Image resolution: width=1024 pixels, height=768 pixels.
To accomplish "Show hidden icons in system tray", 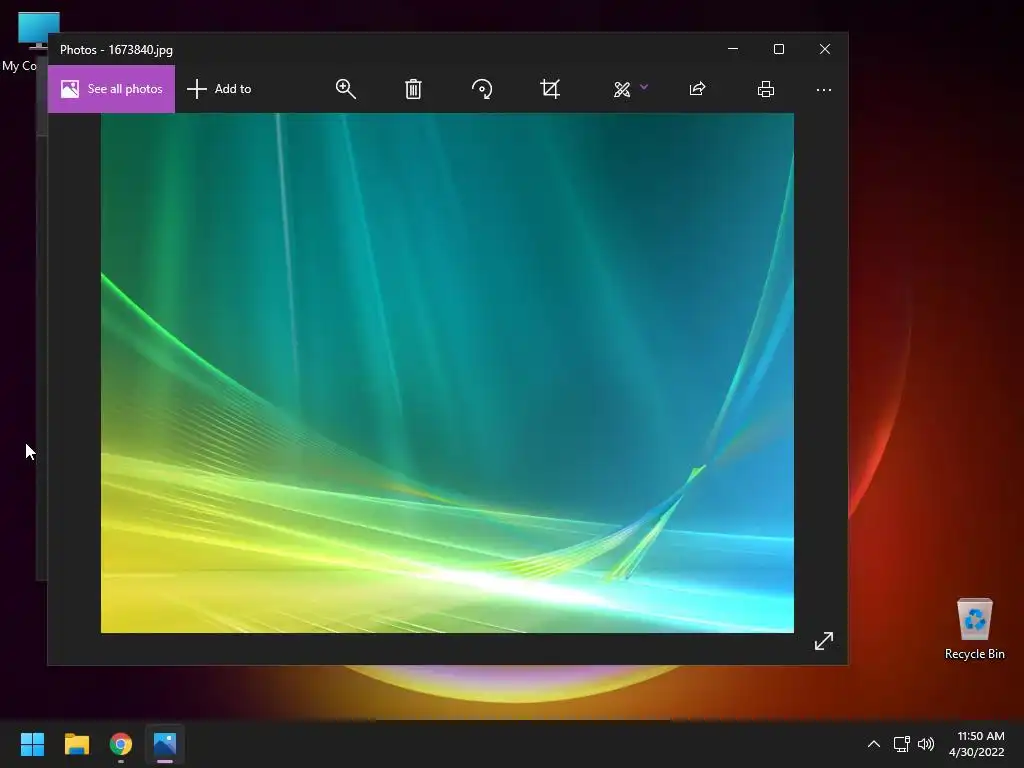I will (873, 744).
